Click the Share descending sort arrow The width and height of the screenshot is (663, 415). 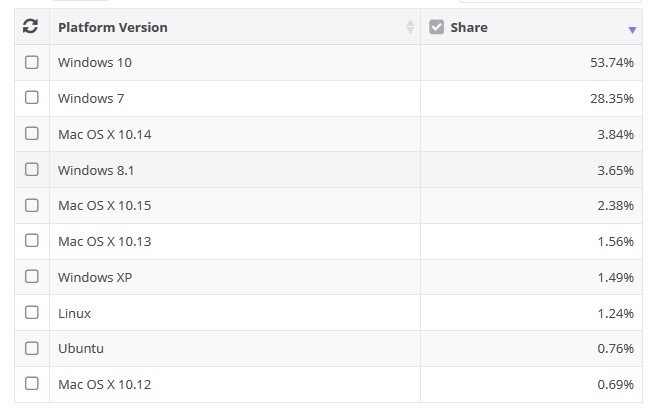coord(632,30)
